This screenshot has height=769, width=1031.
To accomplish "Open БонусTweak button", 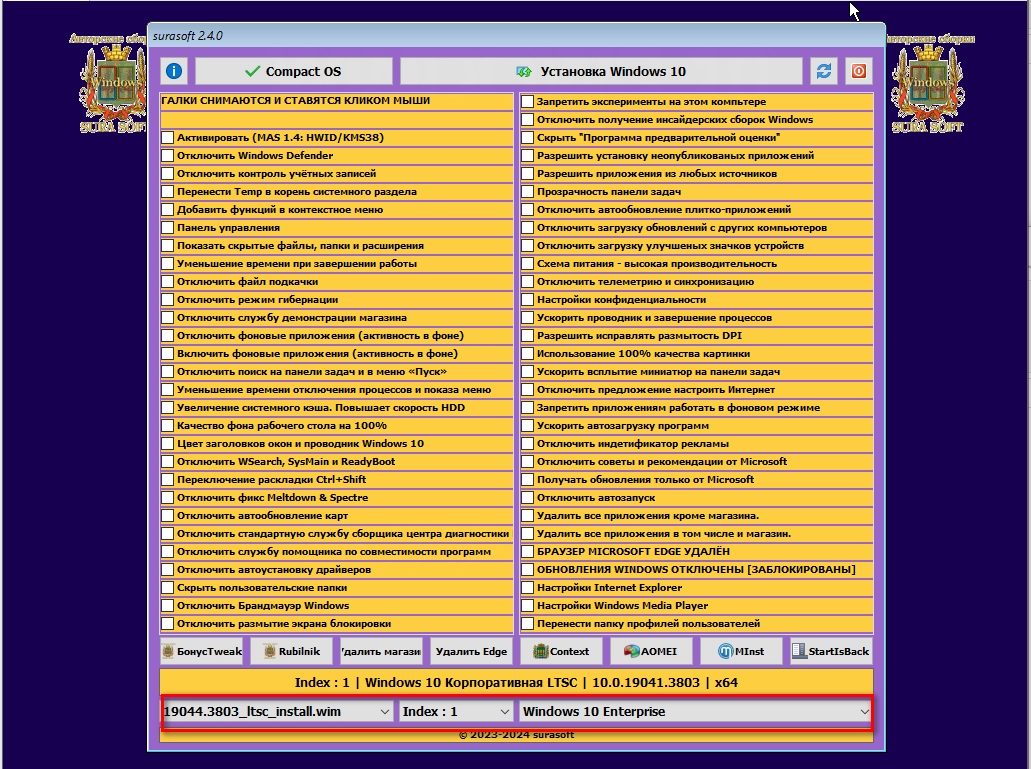I will (x=202, y=651).
